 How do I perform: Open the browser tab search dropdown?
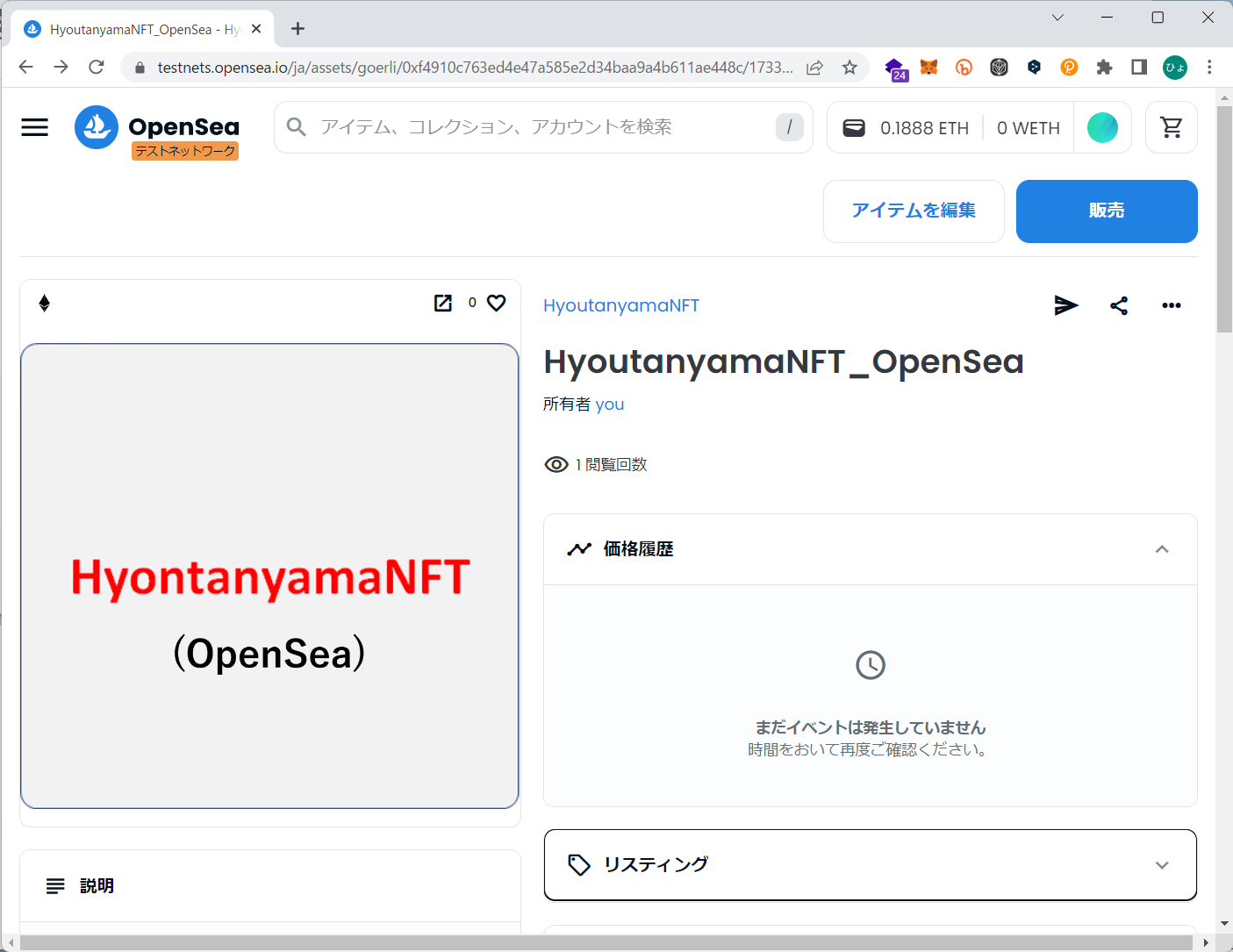click(1057, 18)
